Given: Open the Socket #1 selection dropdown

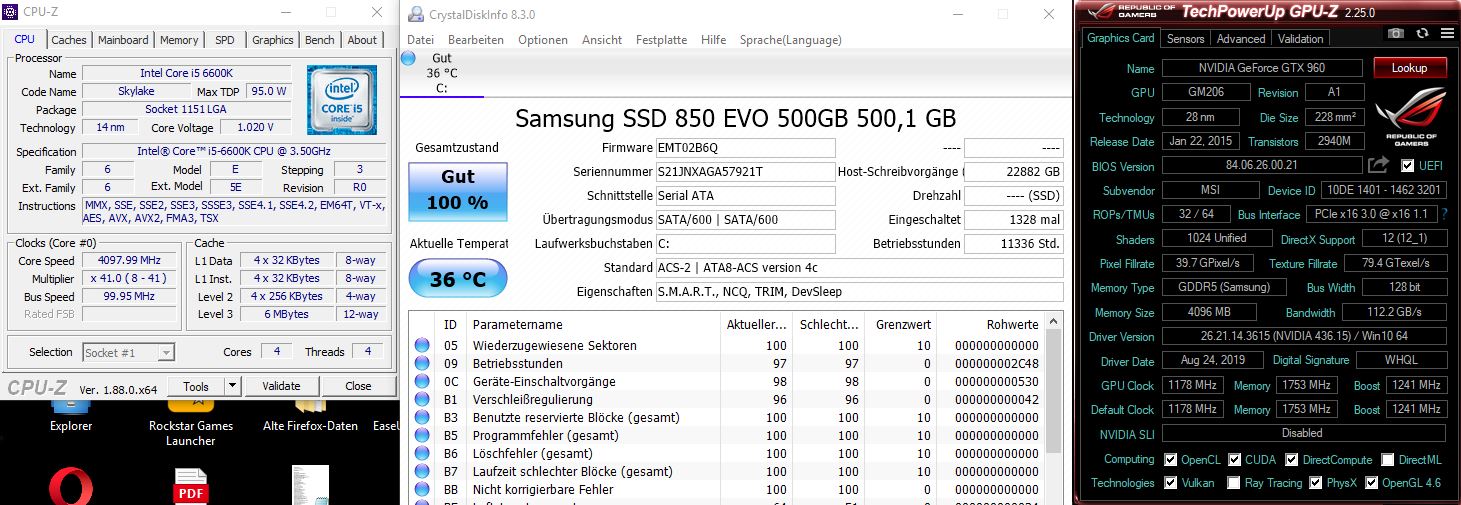Looking at the screenshot, I should [x=127, y=352].
